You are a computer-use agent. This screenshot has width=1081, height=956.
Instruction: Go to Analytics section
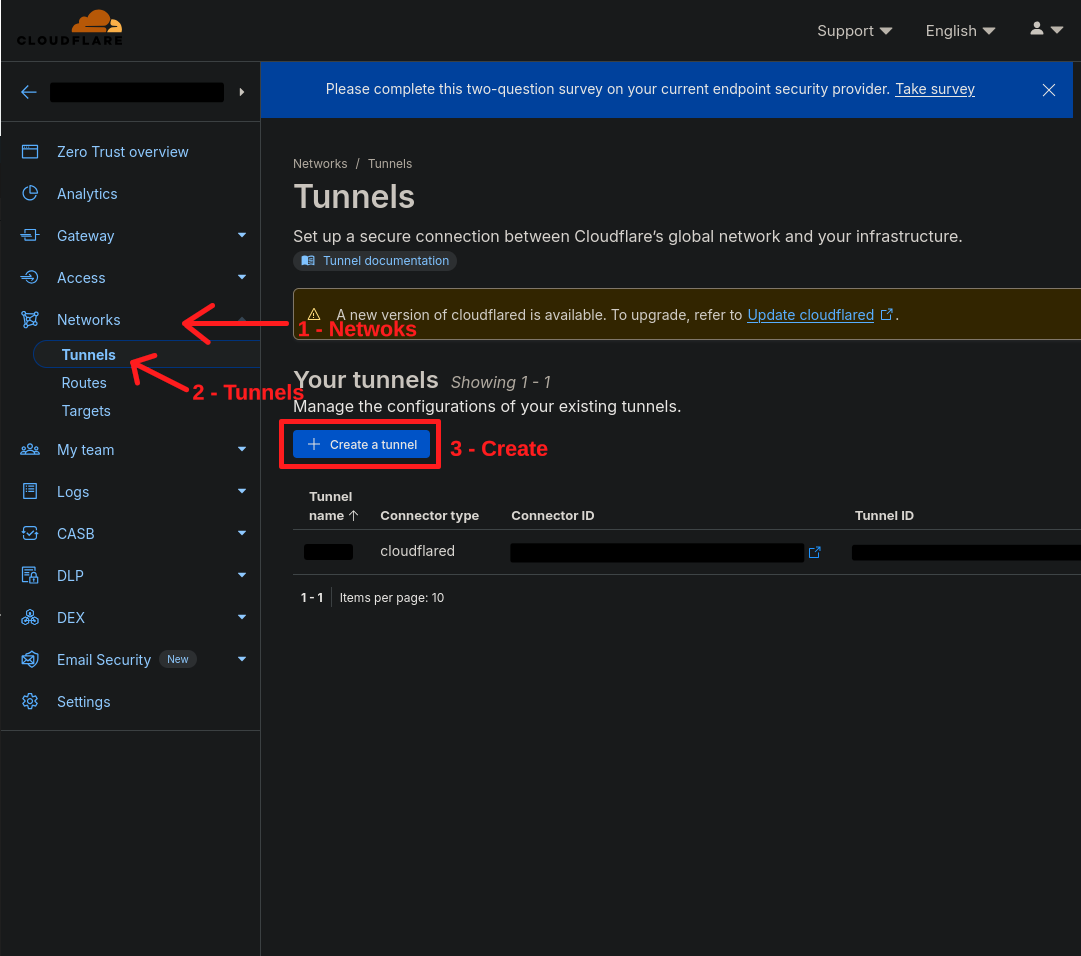87,194
